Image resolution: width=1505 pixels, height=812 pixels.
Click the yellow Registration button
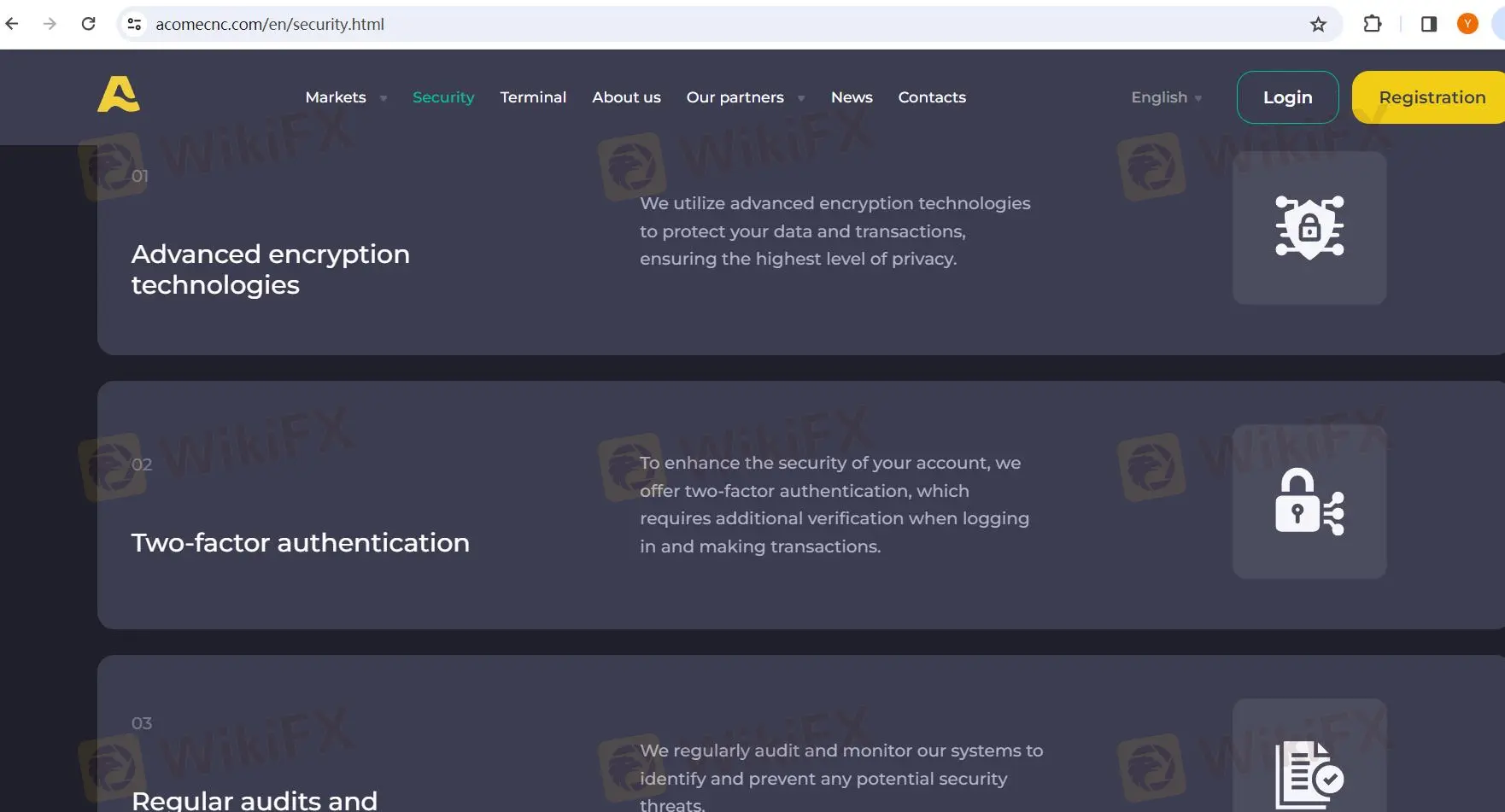[x=1432, y=97]
